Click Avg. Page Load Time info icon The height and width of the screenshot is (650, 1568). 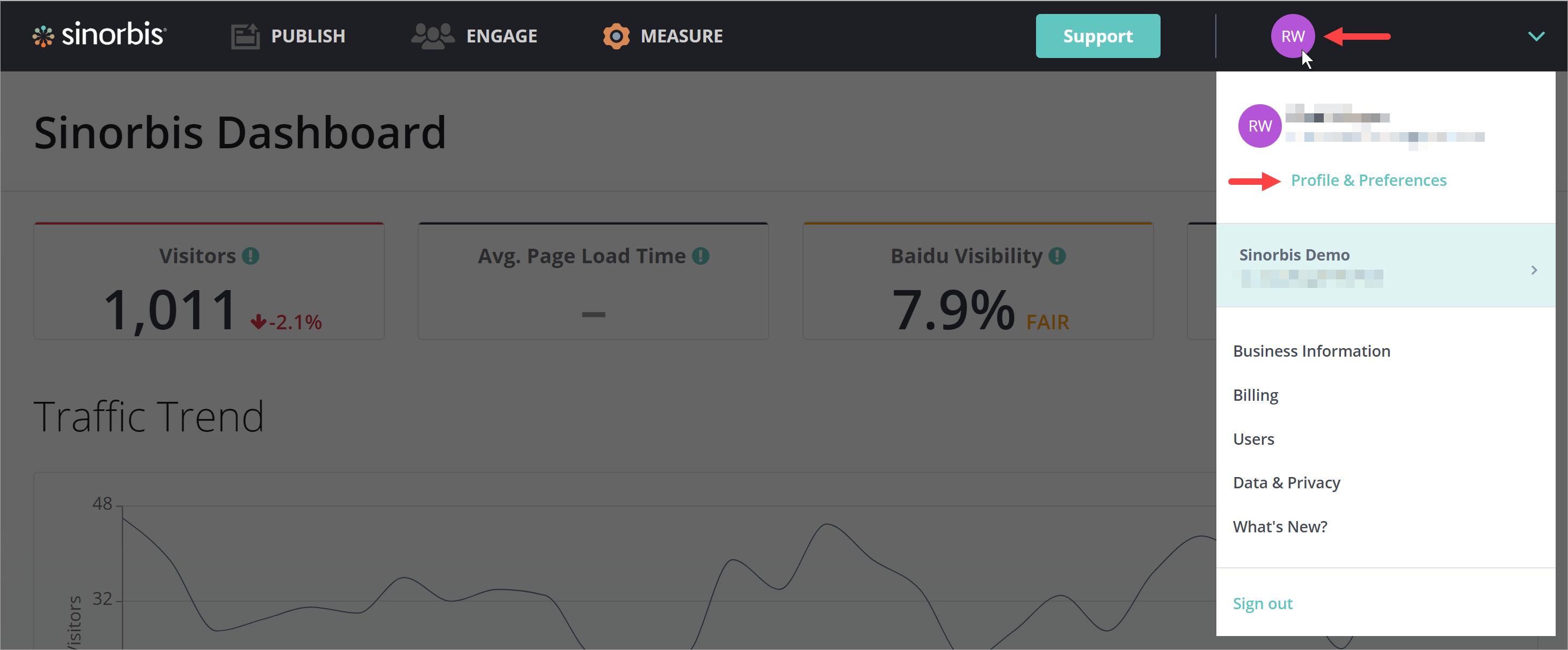point(701,256)
